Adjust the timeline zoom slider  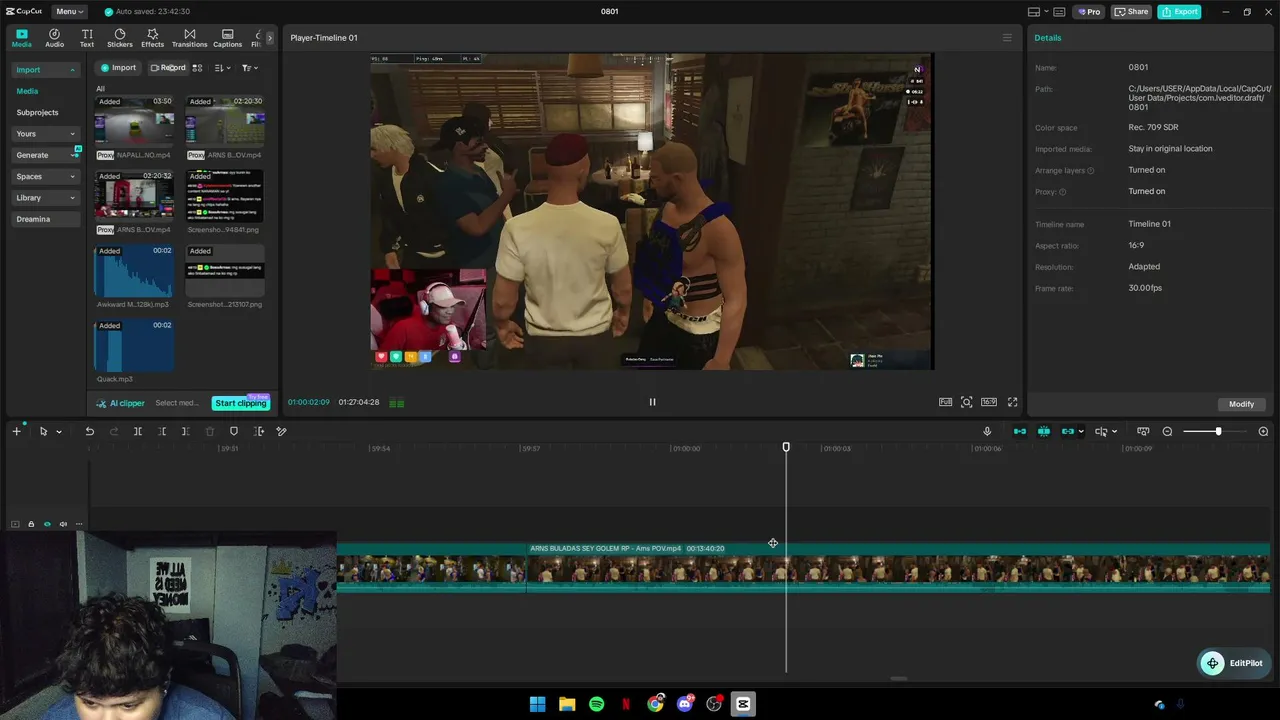pos(1217,431)
